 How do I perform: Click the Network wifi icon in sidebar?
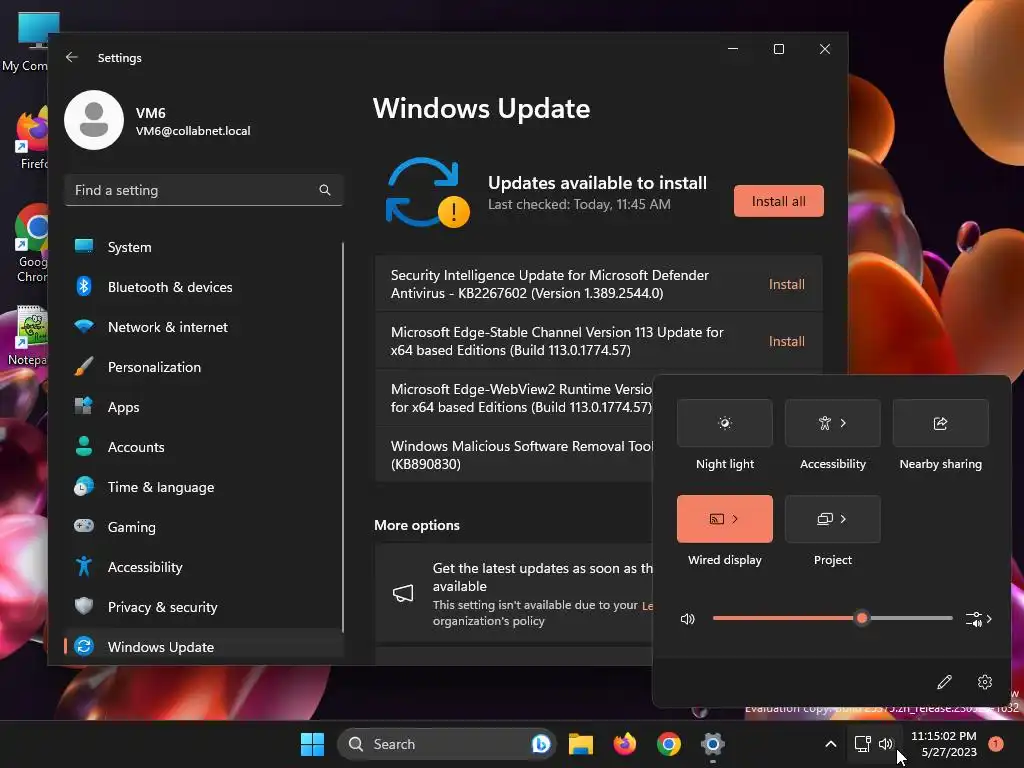click(x=84, y=326)
